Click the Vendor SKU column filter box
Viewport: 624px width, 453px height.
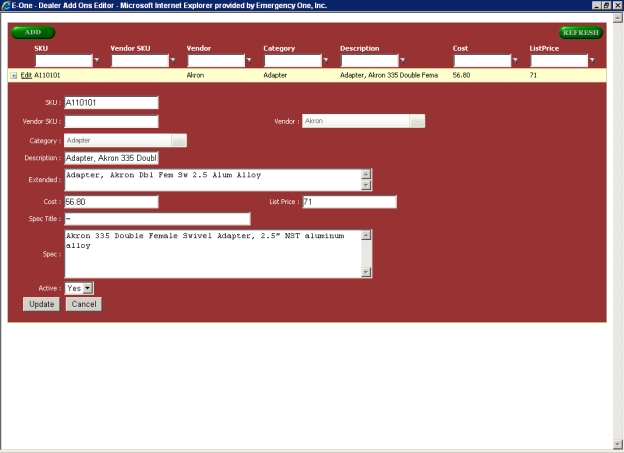click(x=140, y=61)
